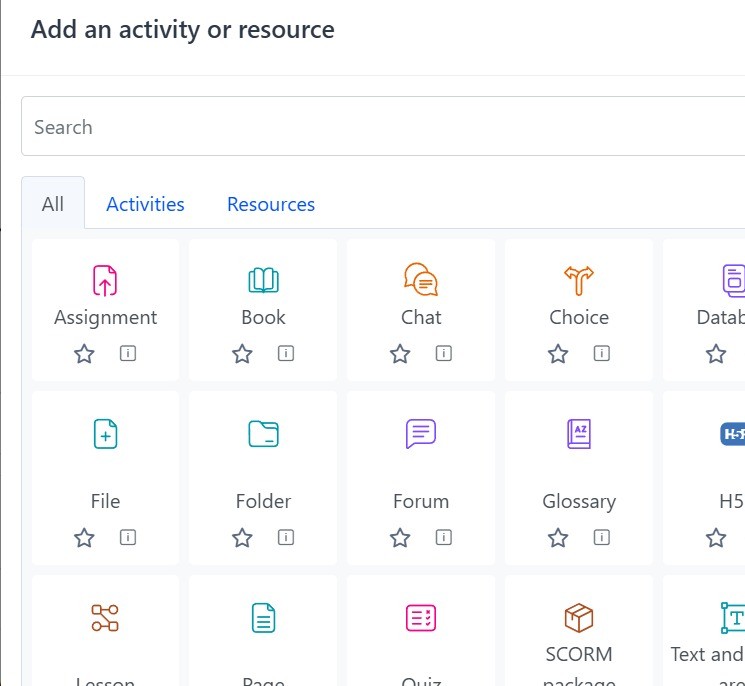Star Choice as a favourite
The height and width of the screenshot is (686, 745).
(558, 354)
